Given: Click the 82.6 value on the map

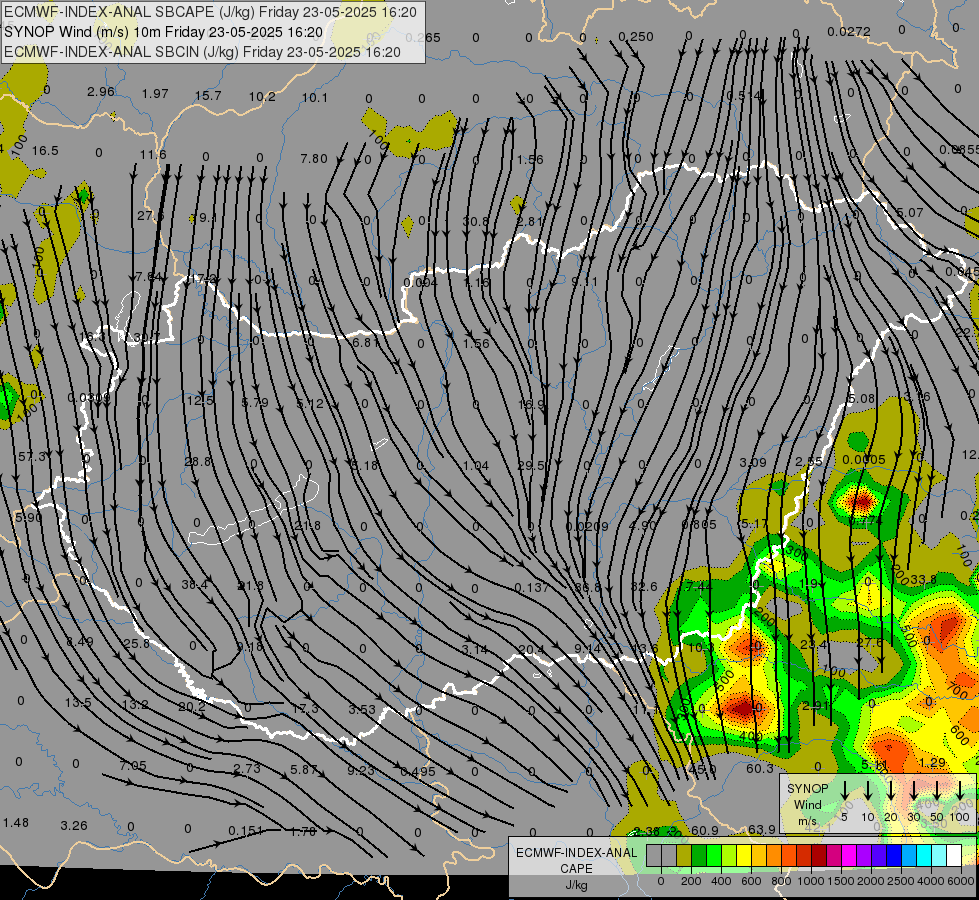Looking at the screenshot, I should click(x=644, y=586).
